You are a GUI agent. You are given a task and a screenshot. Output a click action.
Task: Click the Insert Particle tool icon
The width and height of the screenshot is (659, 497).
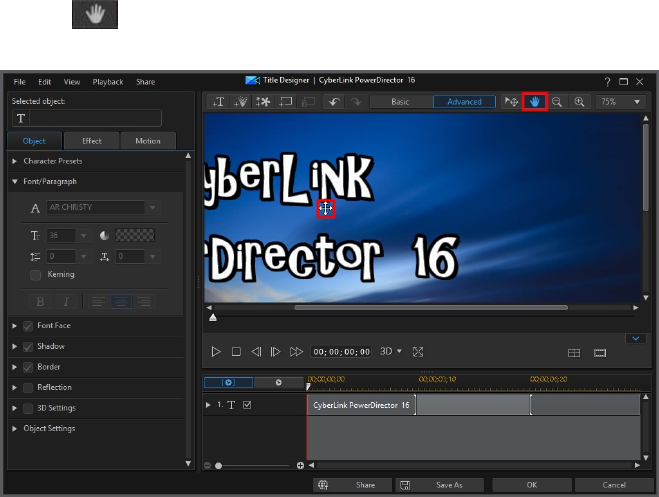(x=241, y=102)
